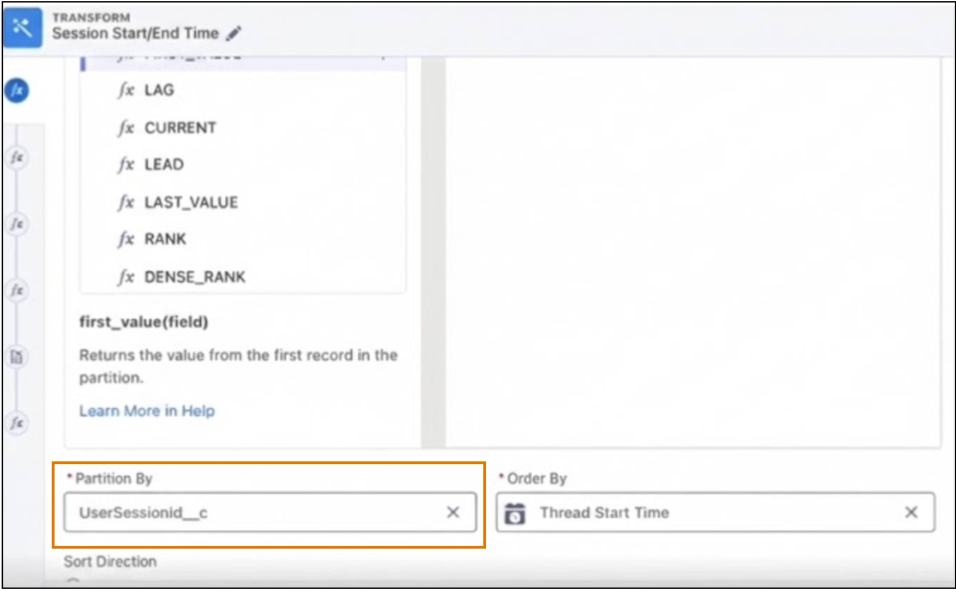The height and width of the screenshot is (592, 956).
Task: Open the third formula step in sidebar
Action: click(x=17, y=224)
